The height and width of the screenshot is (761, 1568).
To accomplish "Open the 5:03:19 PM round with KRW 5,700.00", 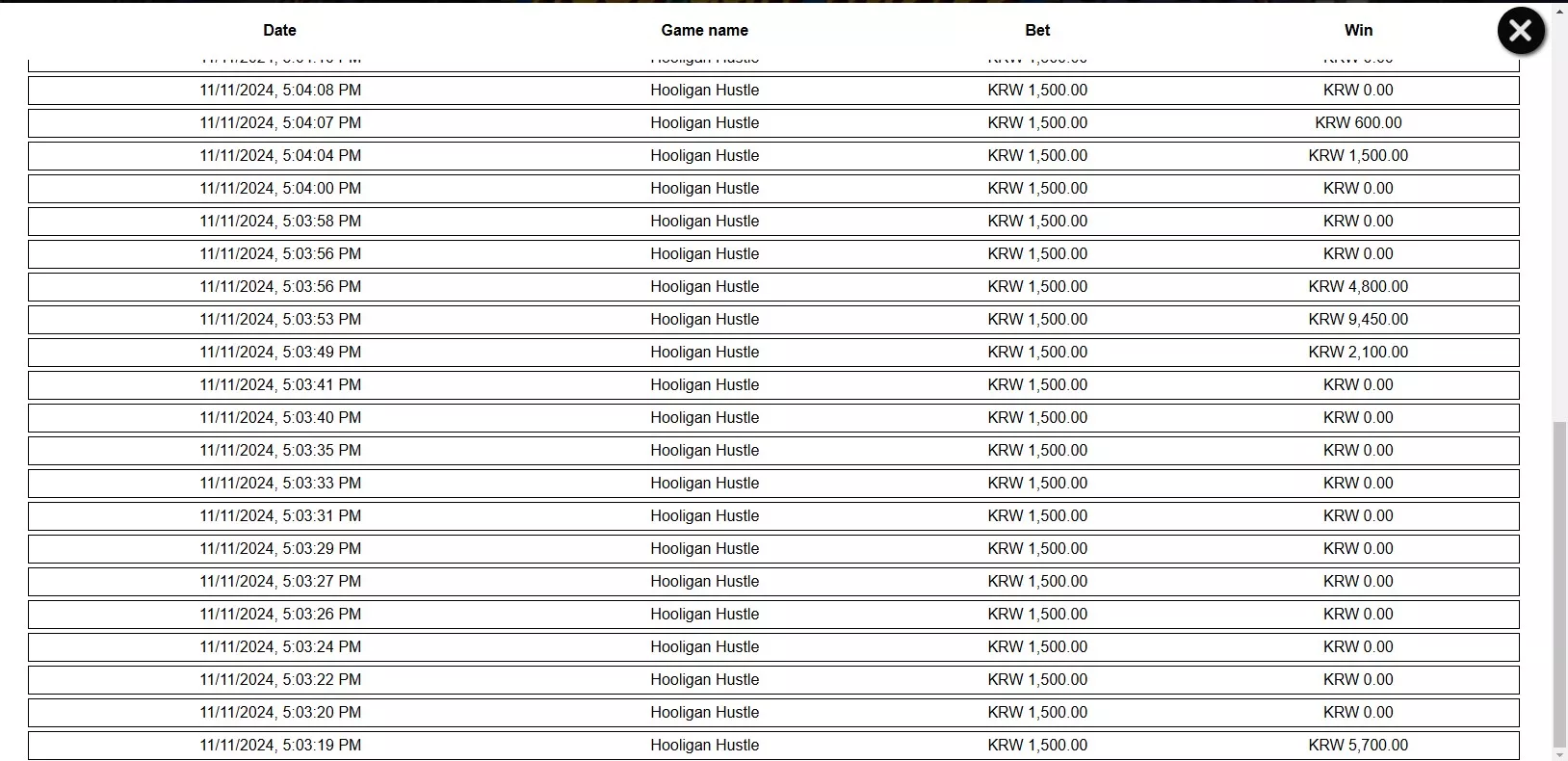I will point(773,746).
